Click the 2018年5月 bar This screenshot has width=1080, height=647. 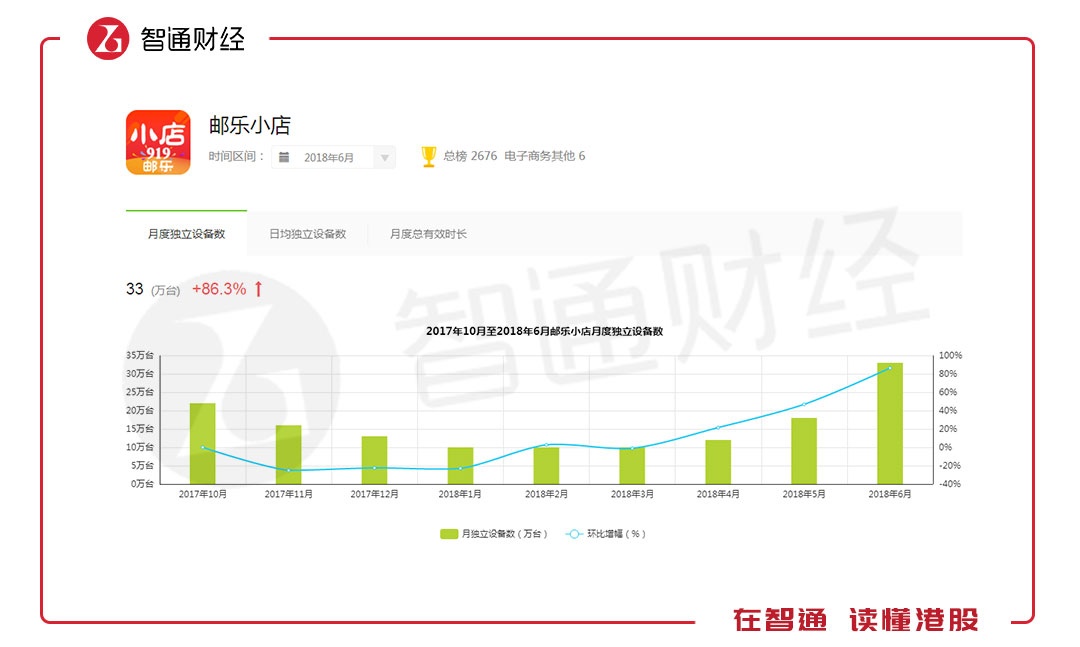coord(804,451)
